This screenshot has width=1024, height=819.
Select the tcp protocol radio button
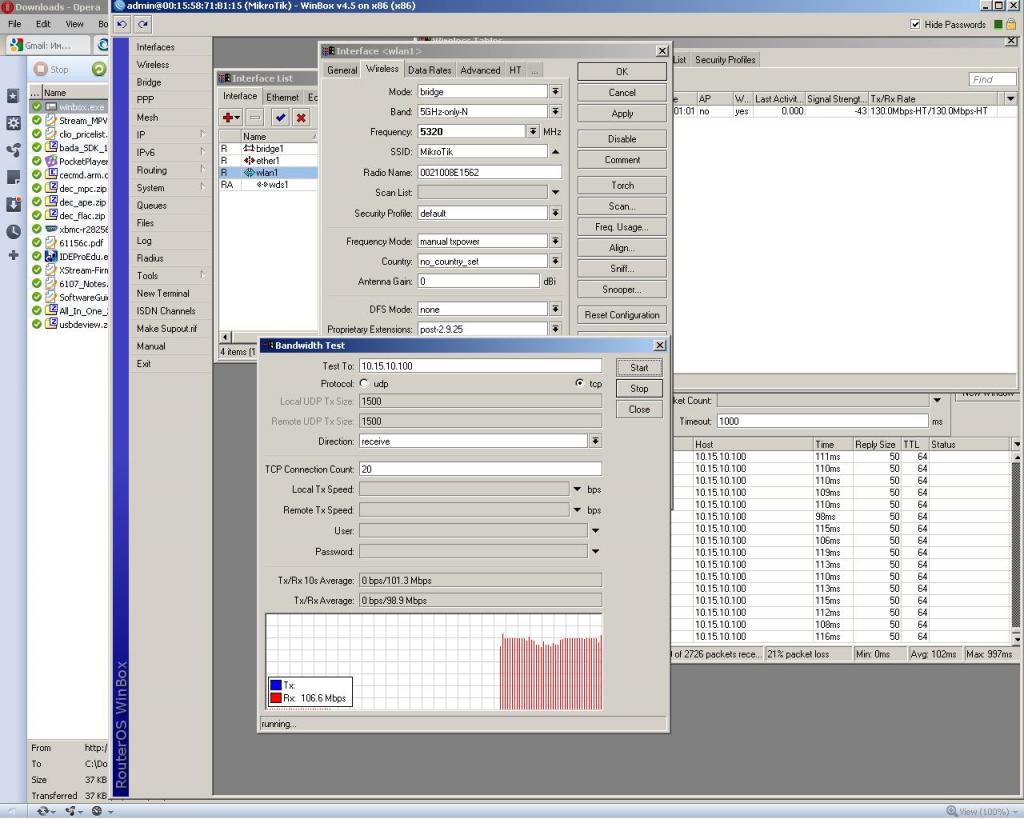580,383
